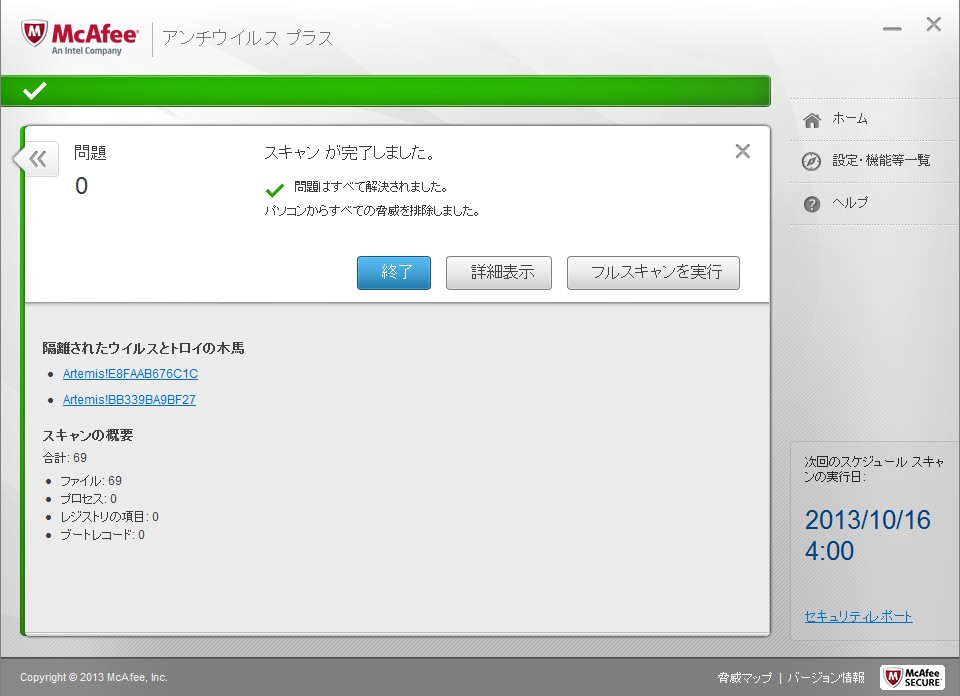Click 隔離されたウイルスとトロイの木馬 heading

click(143, 348)
